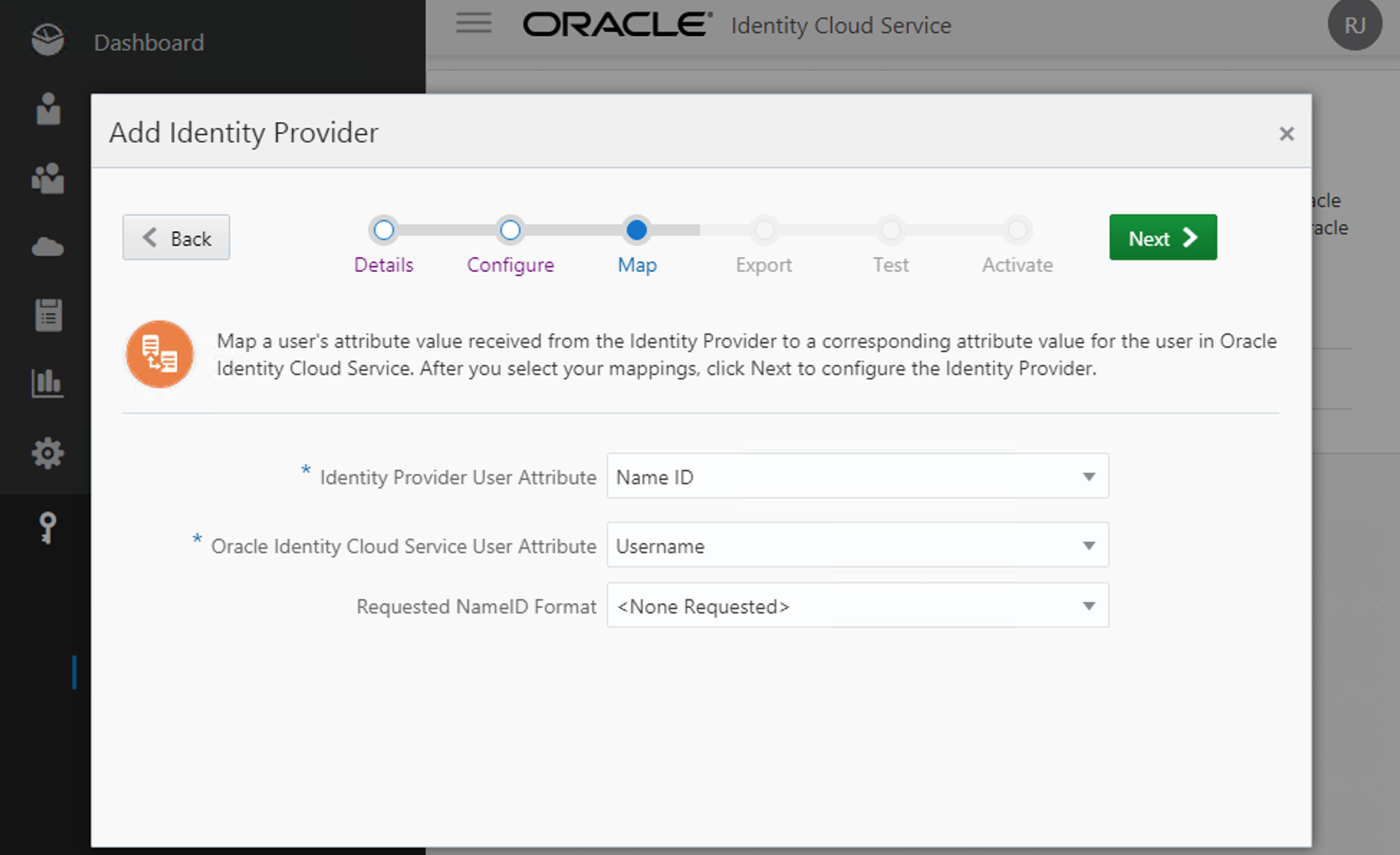Click the Oracle logo
Screen dimensions: 1400x855
pos(617,24)
